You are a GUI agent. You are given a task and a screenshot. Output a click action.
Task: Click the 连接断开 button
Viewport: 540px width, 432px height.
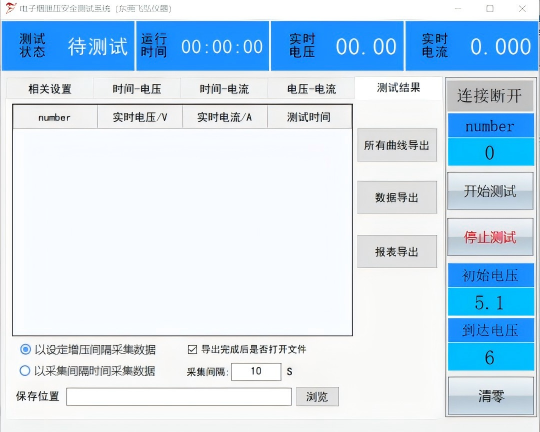point(490,95)
